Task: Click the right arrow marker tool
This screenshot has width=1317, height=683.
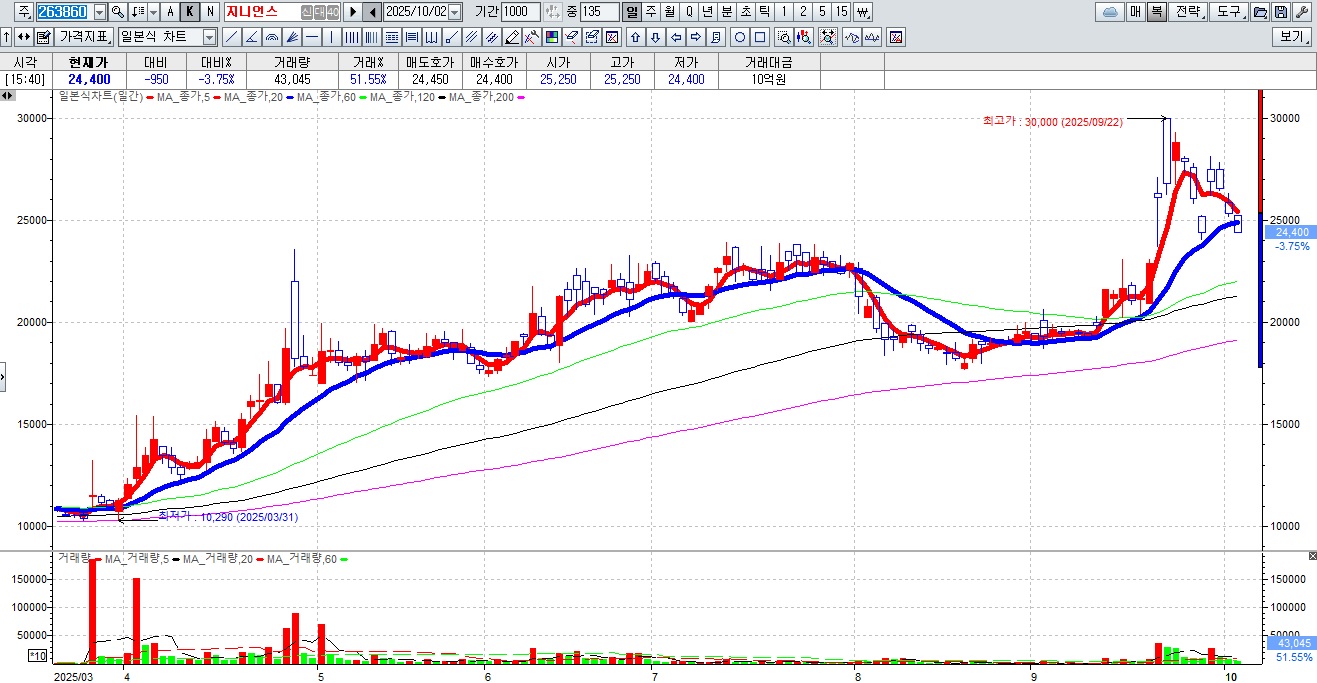Action: pyautogui.click(x=696, y=37)
